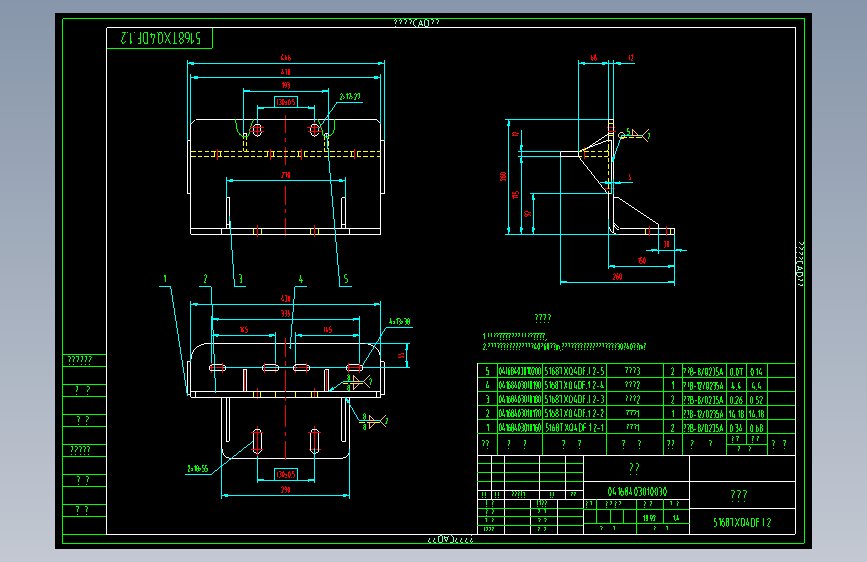This screenshot has height=562, width=867.
Task: Click the 0.52 total weight cell
Action: (756, 399)
